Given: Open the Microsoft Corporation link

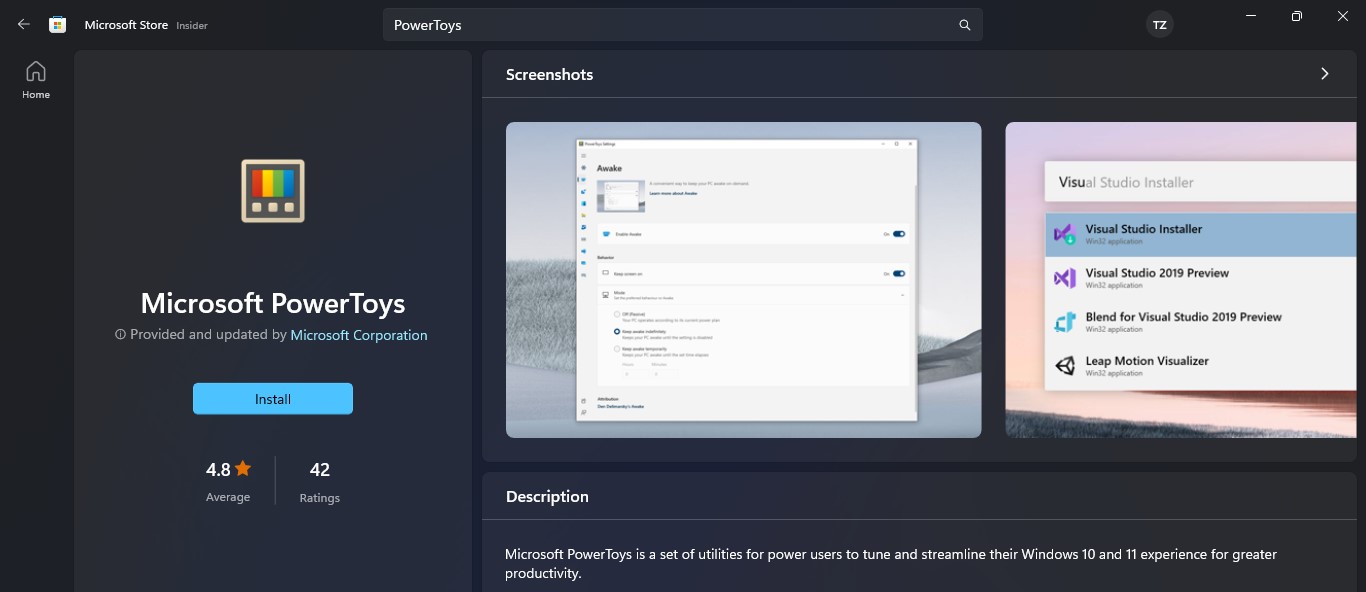Looking at the screenshot, I should (358, 335).
